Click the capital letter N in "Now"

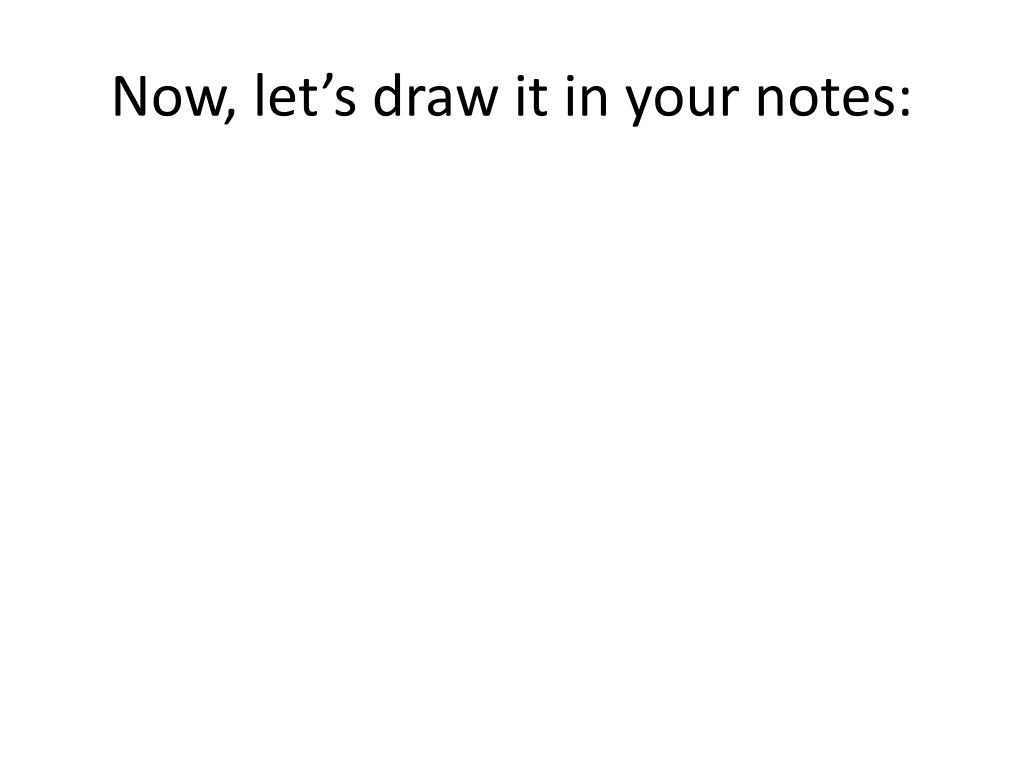click(x=130, y=97)
